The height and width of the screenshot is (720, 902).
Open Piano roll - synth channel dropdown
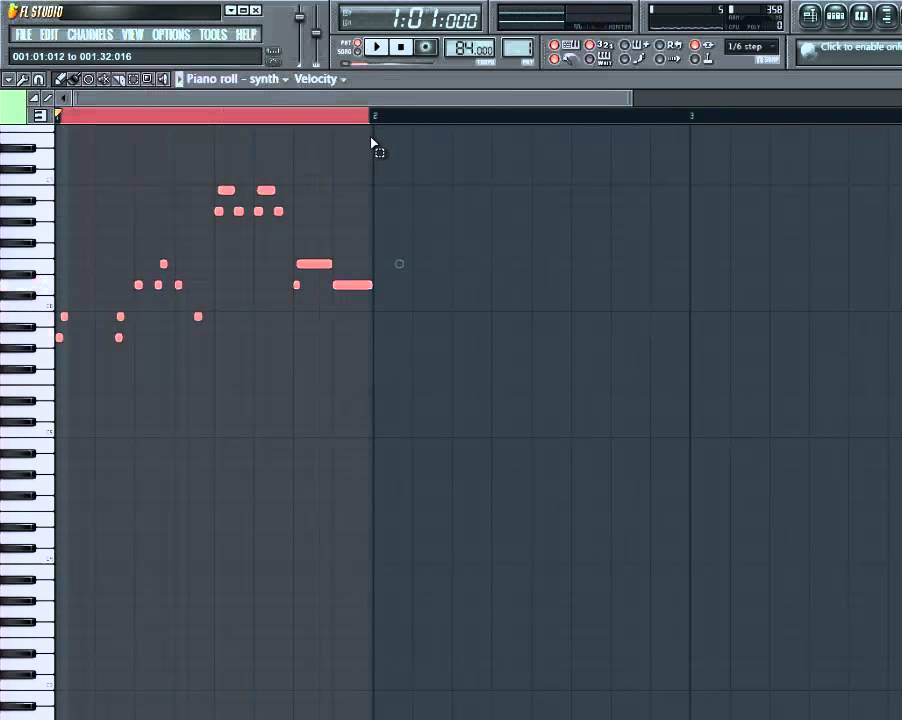point(237,79)
